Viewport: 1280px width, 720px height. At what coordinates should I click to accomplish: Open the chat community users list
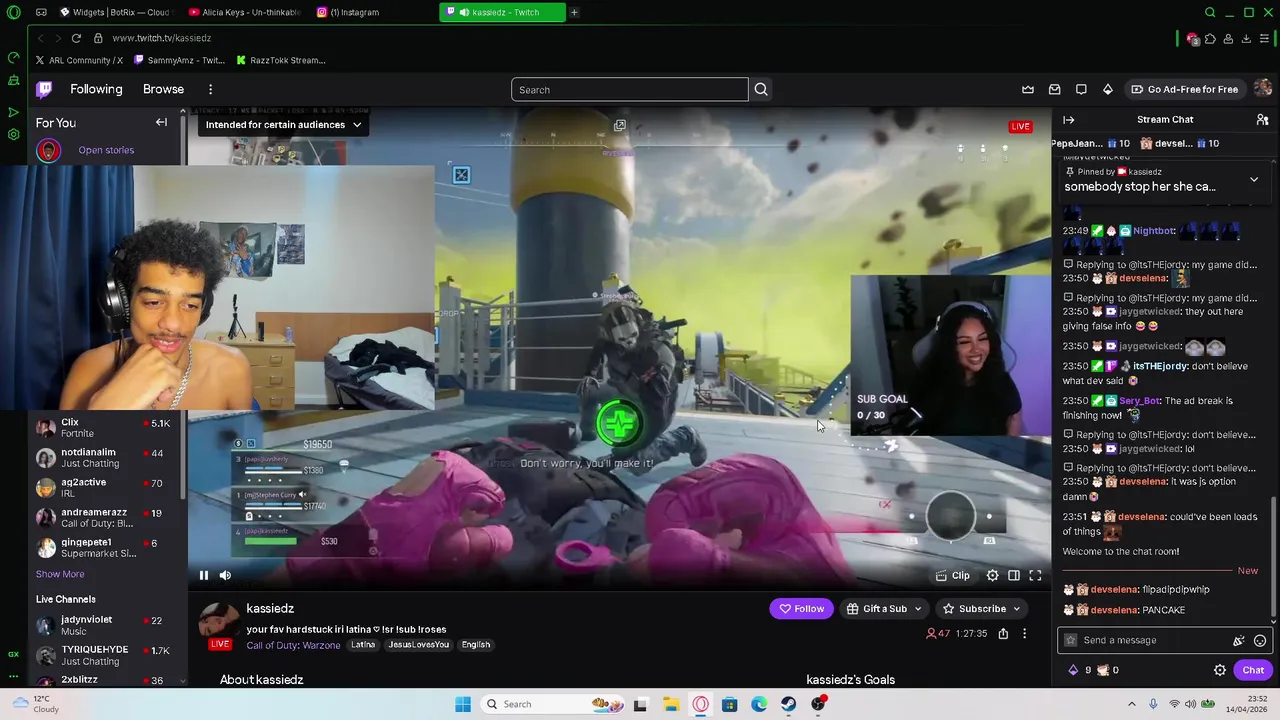click(1262, 120)
